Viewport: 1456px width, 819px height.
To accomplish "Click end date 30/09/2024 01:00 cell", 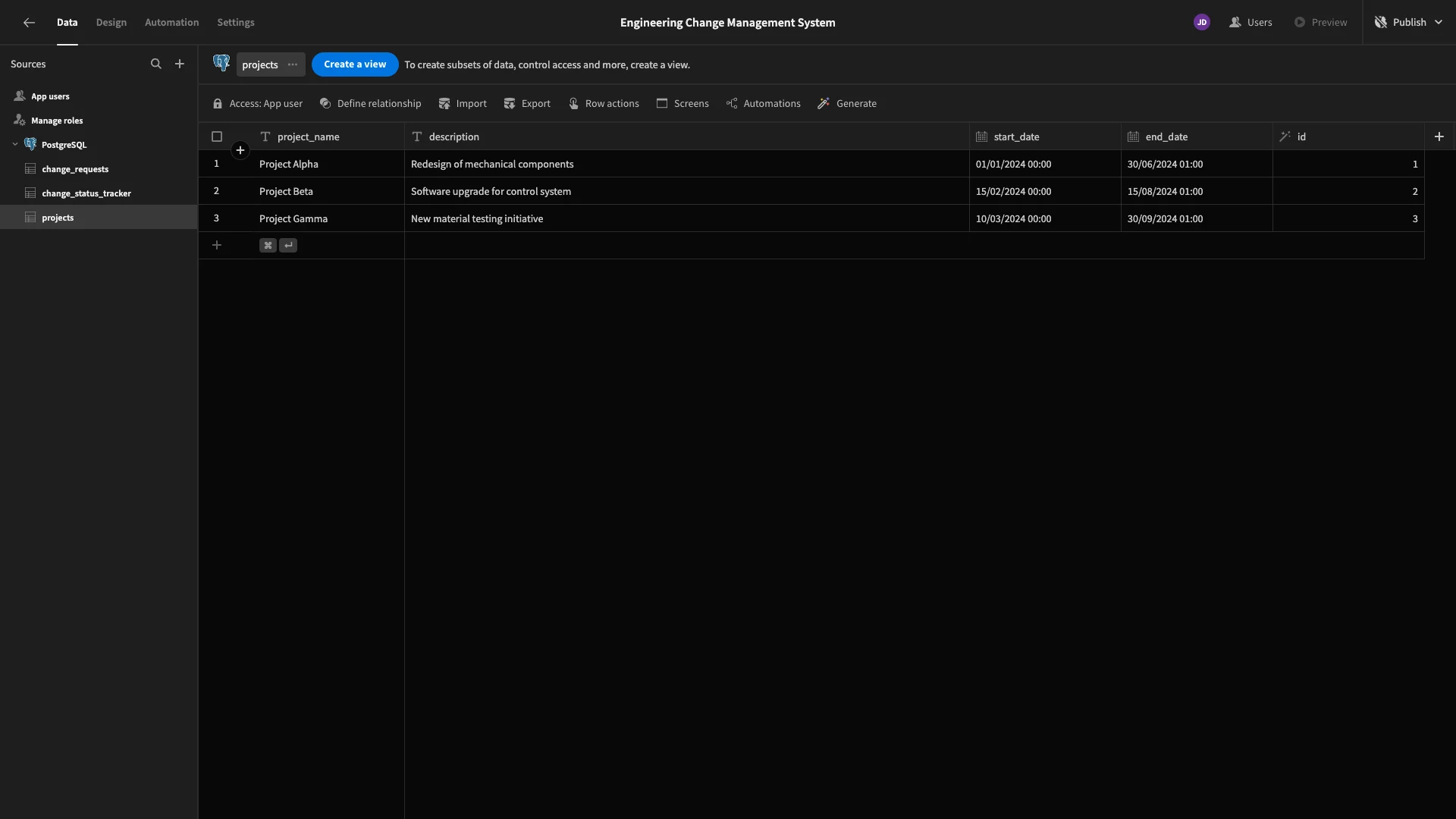I will click(x=1197, y=218).
